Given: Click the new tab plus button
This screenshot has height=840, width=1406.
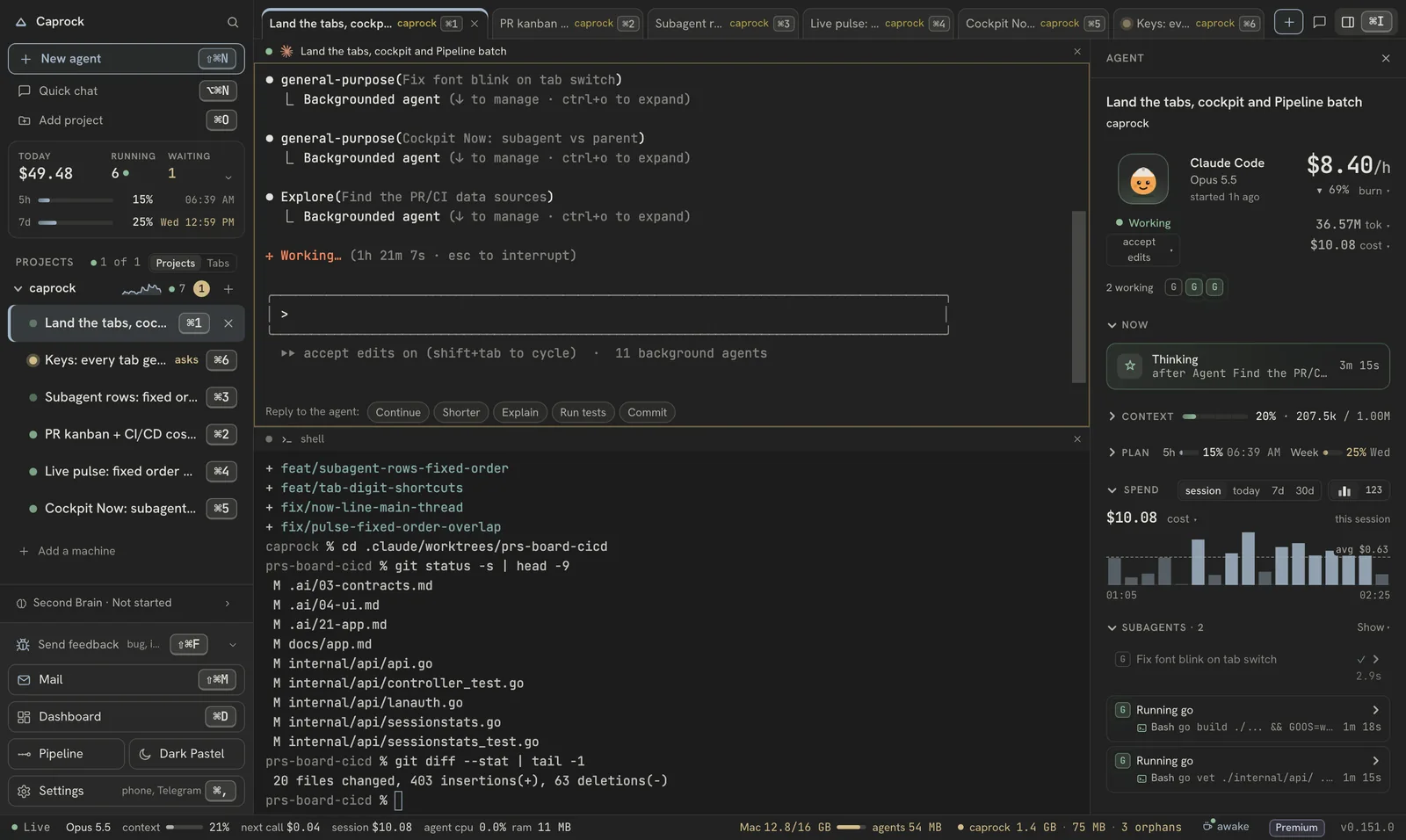Looking at the screenshot, I should pyautogui.click(x=1288, y=23).
